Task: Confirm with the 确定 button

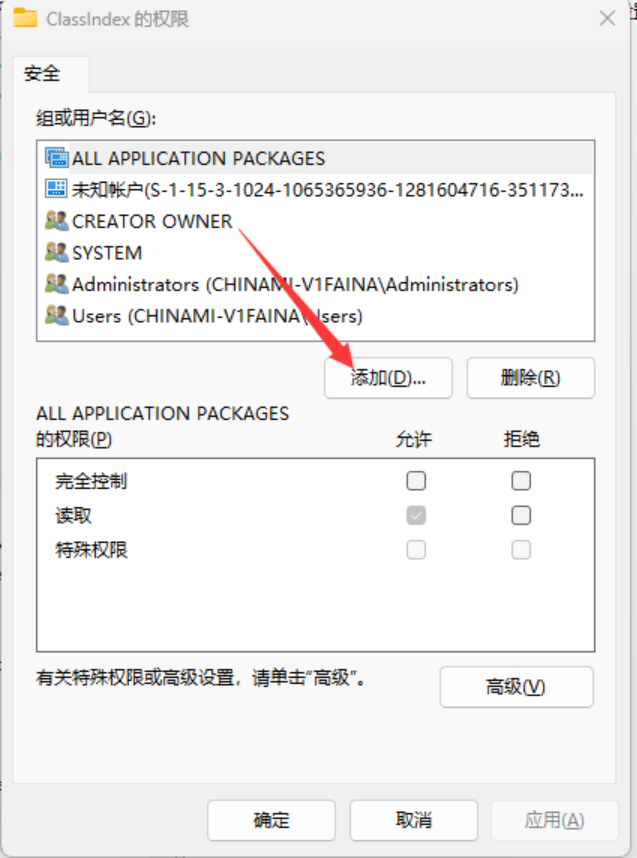Action: tap(271, 820)
